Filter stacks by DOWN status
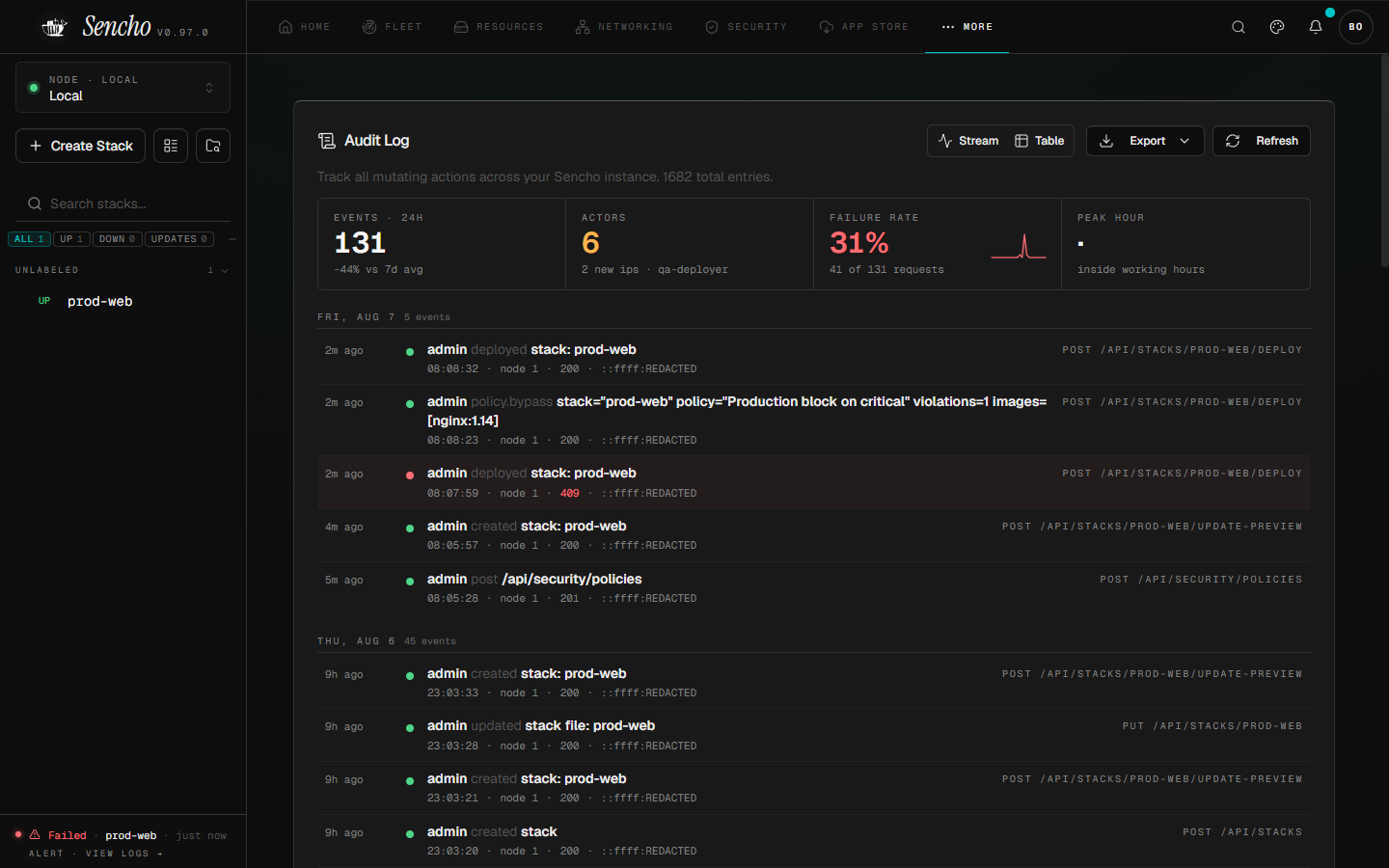 point(118,239)
